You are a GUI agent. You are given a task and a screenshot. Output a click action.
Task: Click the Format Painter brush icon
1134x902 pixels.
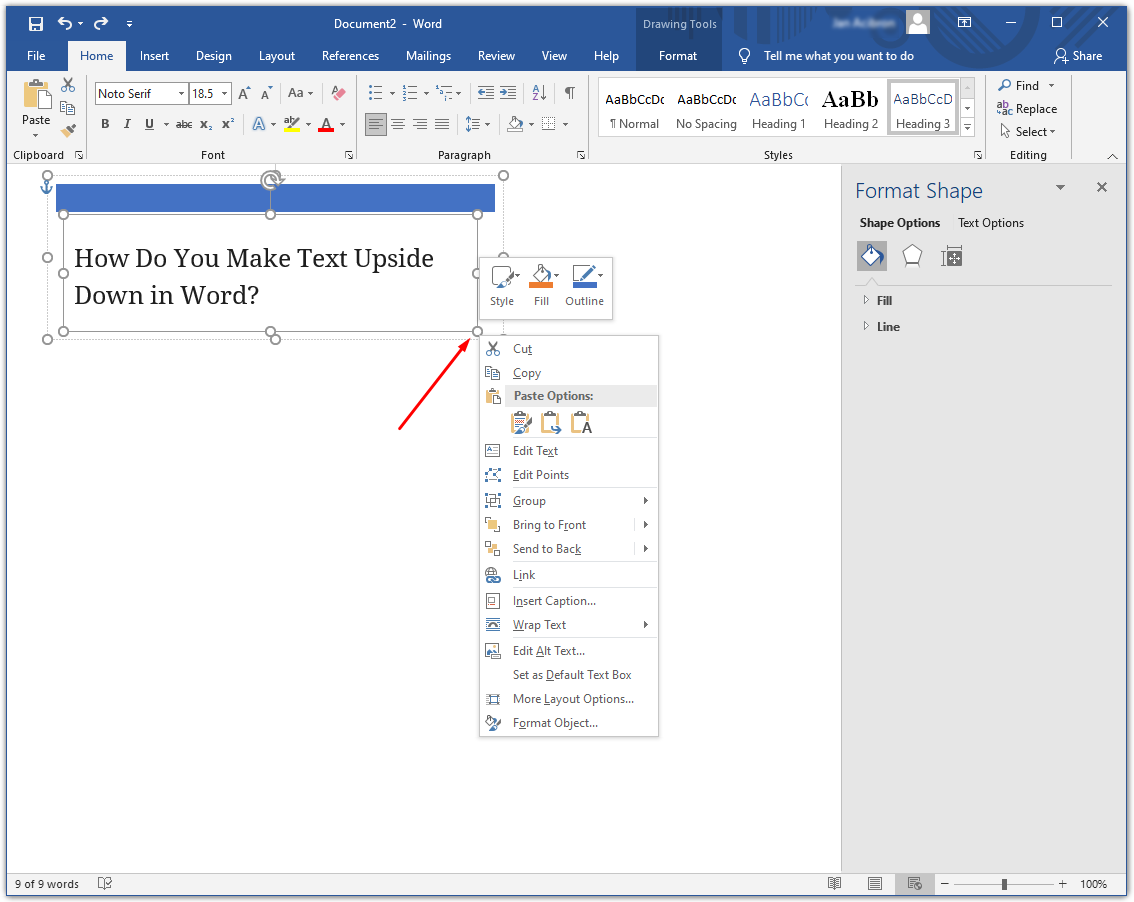68,130
